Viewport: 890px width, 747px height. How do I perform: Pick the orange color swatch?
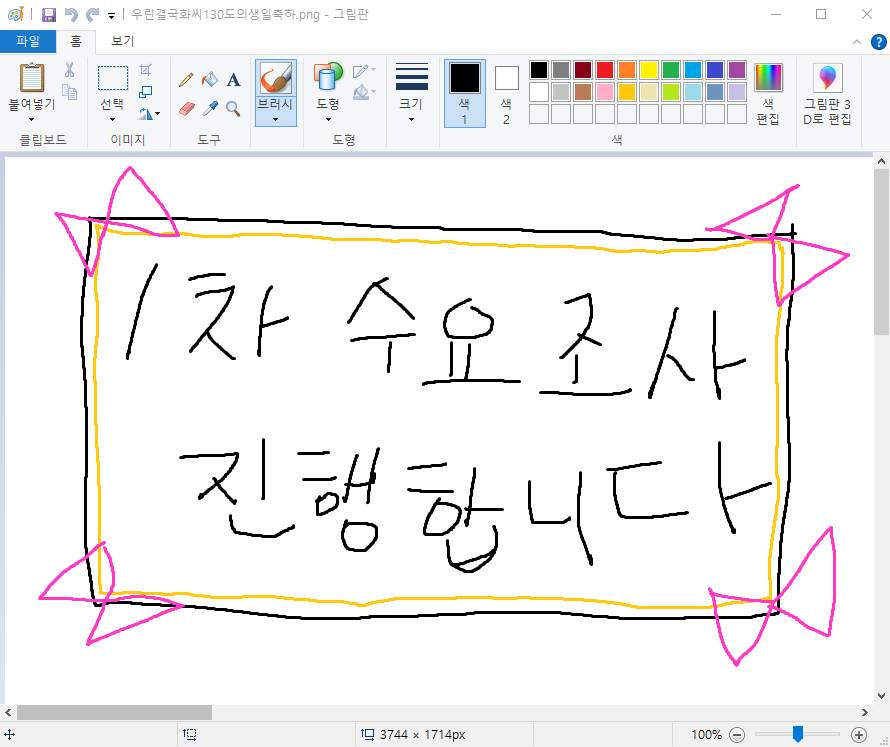[627, 70]
